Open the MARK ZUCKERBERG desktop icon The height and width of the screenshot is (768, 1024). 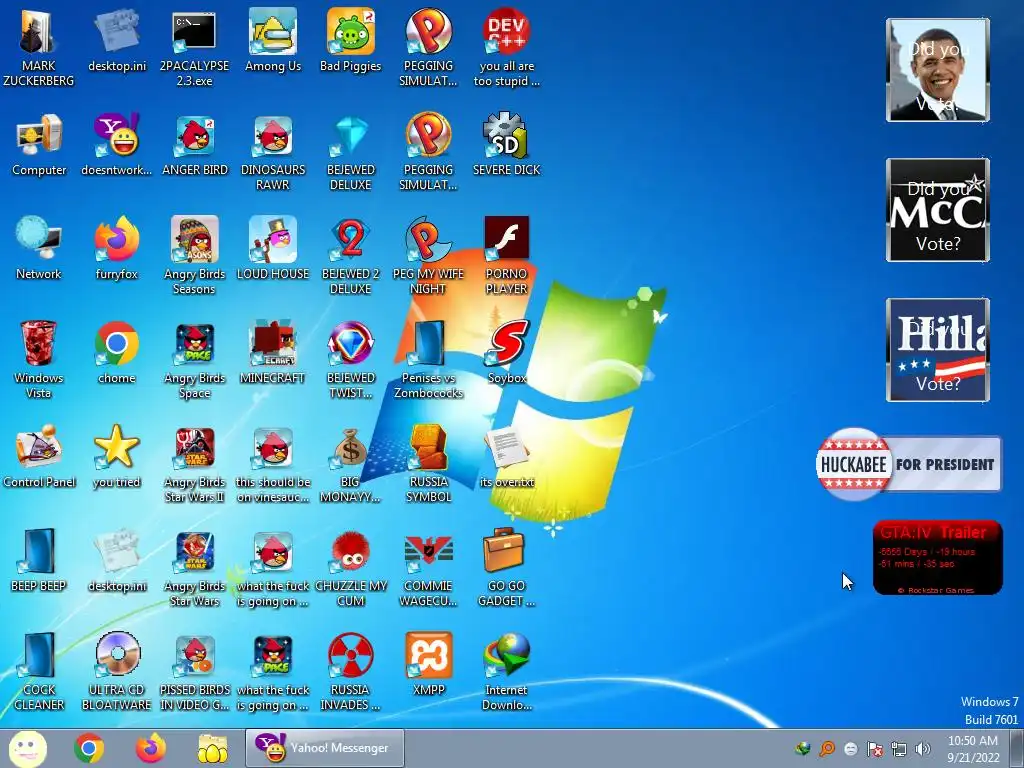[x=38, y=47]
